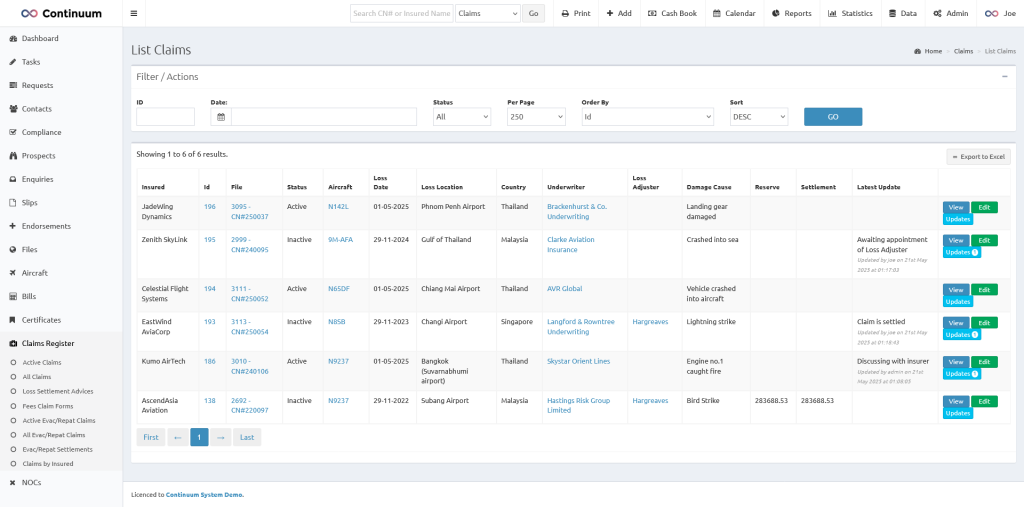This screenshot has width=1024, height=507.
Task: Select Fees Claim Forms submenu item
Action: tap(48, 406)
